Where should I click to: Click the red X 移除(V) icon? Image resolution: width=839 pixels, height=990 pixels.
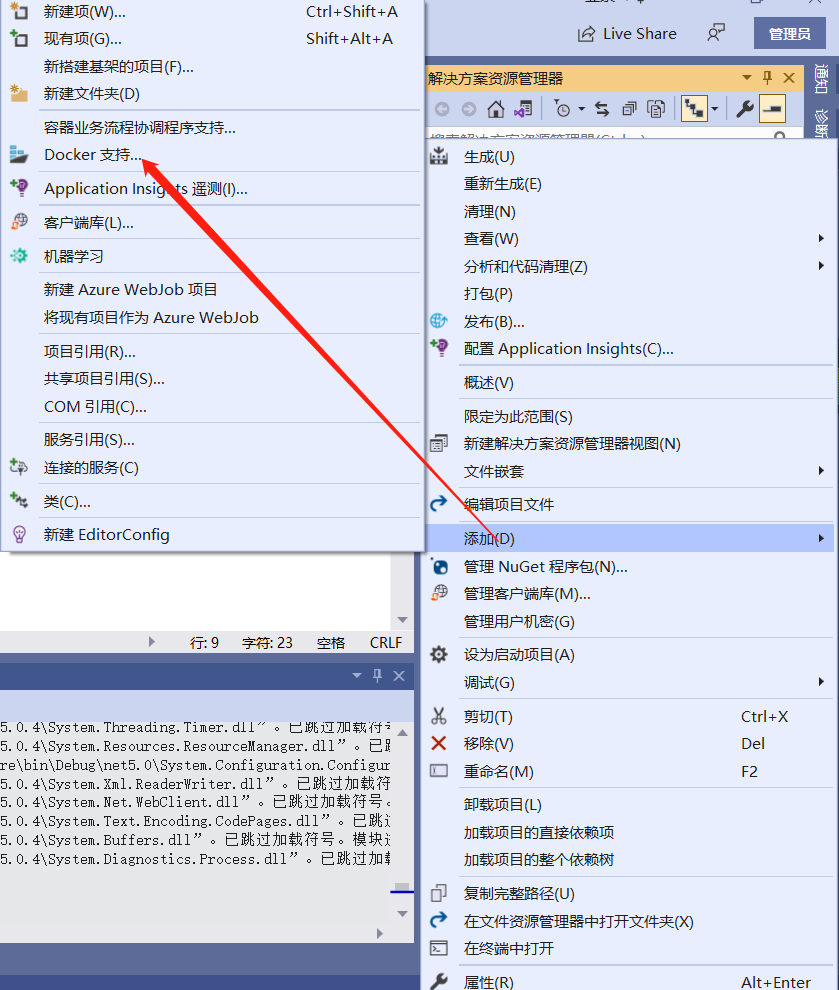pos(439,743)
